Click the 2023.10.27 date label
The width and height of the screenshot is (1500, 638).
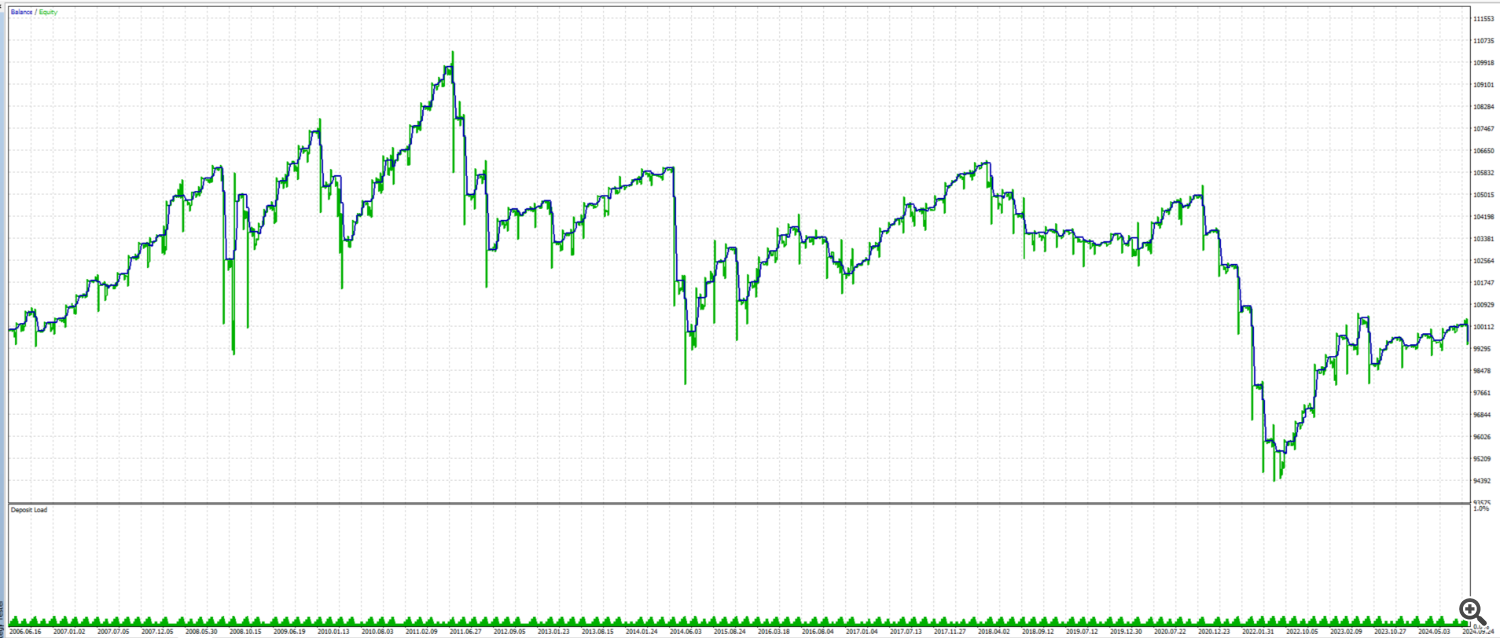[1388, 632]
